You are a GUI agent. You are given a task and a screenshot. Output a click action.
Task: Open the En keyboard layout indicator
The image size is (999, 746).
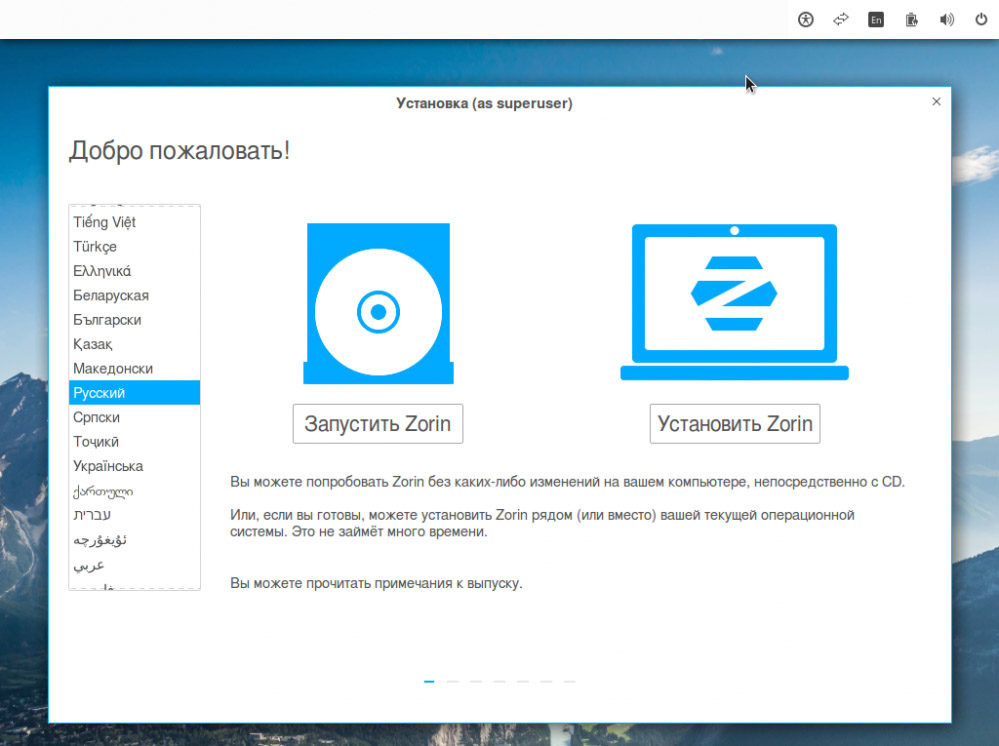point(876,20)
